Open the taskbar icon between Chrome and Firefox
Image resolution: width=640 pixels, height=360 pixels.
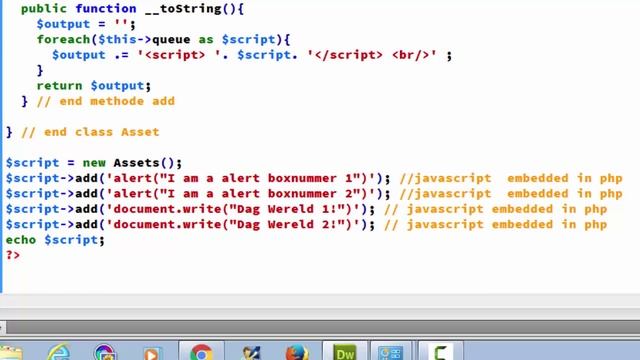[x=250, y=352]
